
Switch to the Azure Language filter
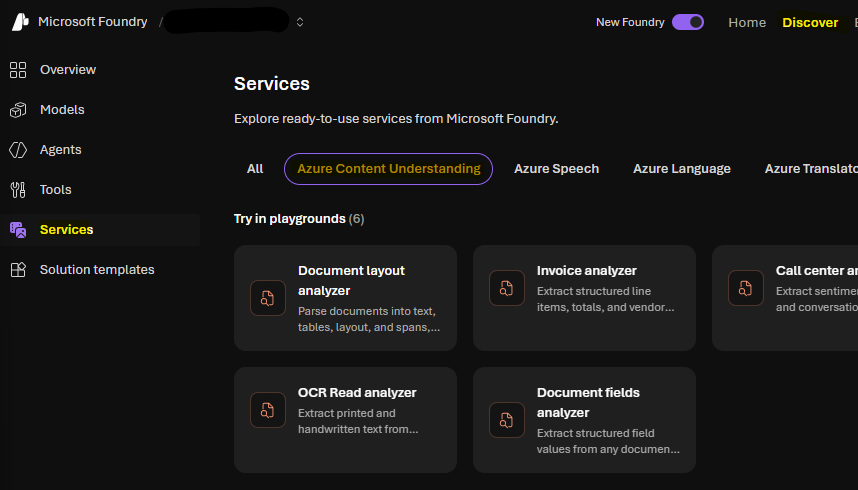tap(682, 169)
